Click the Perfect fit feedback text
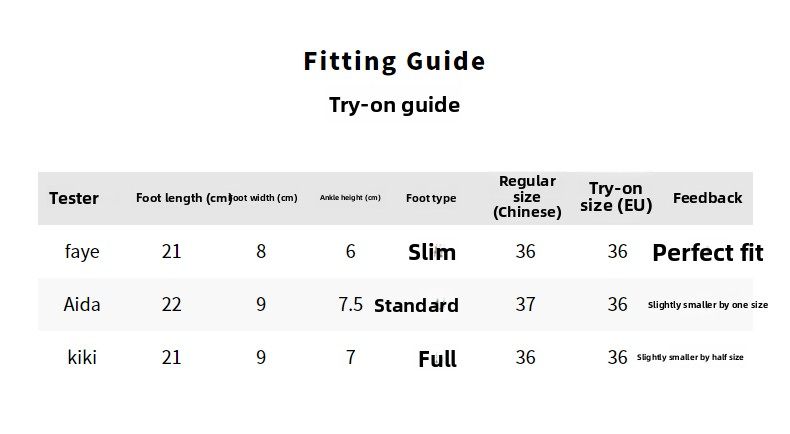The width and height of the screenshot is (790, 434). [707, 253]
